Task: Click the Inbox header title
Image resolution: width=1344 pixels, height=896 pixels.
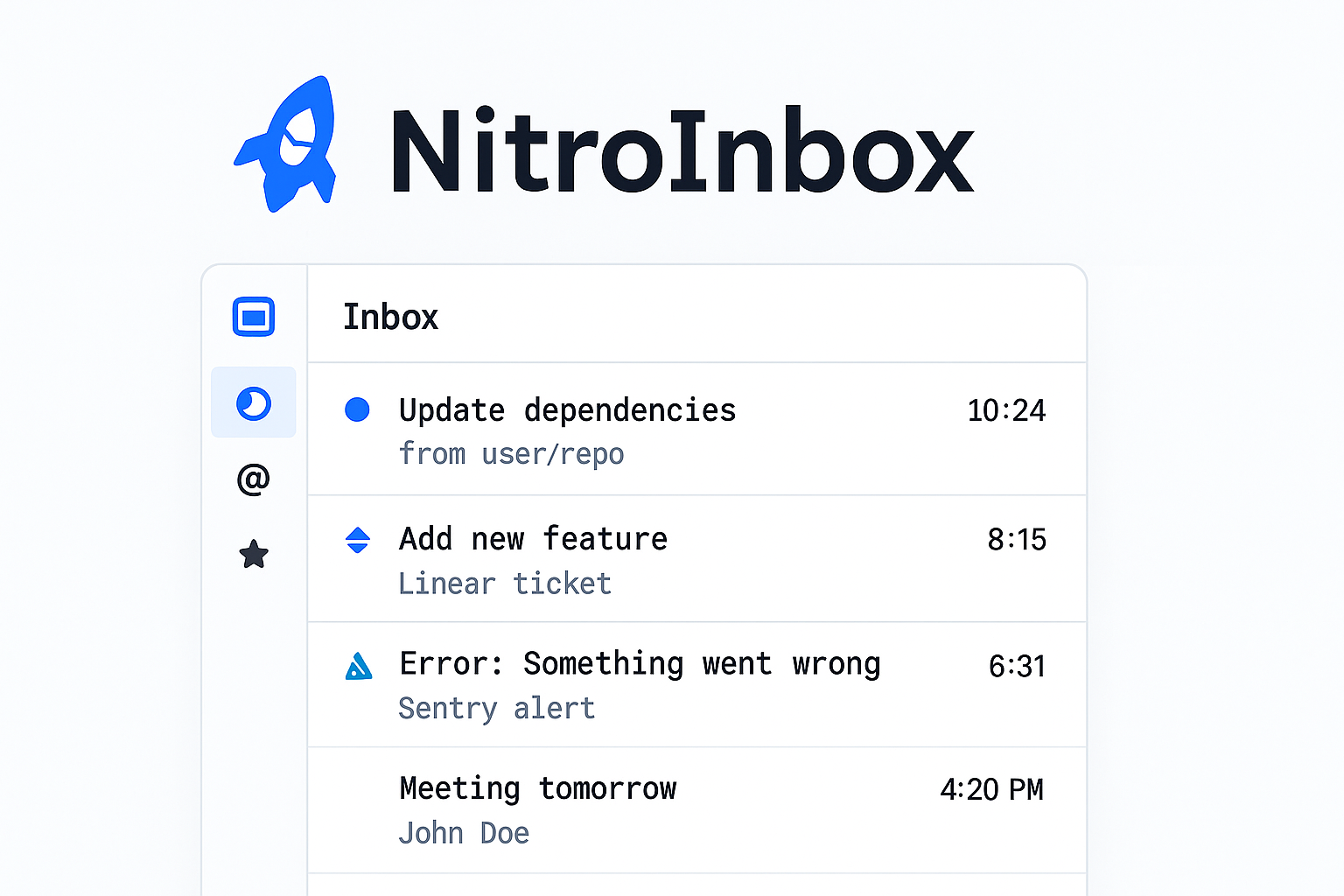Action: [391, 317]
